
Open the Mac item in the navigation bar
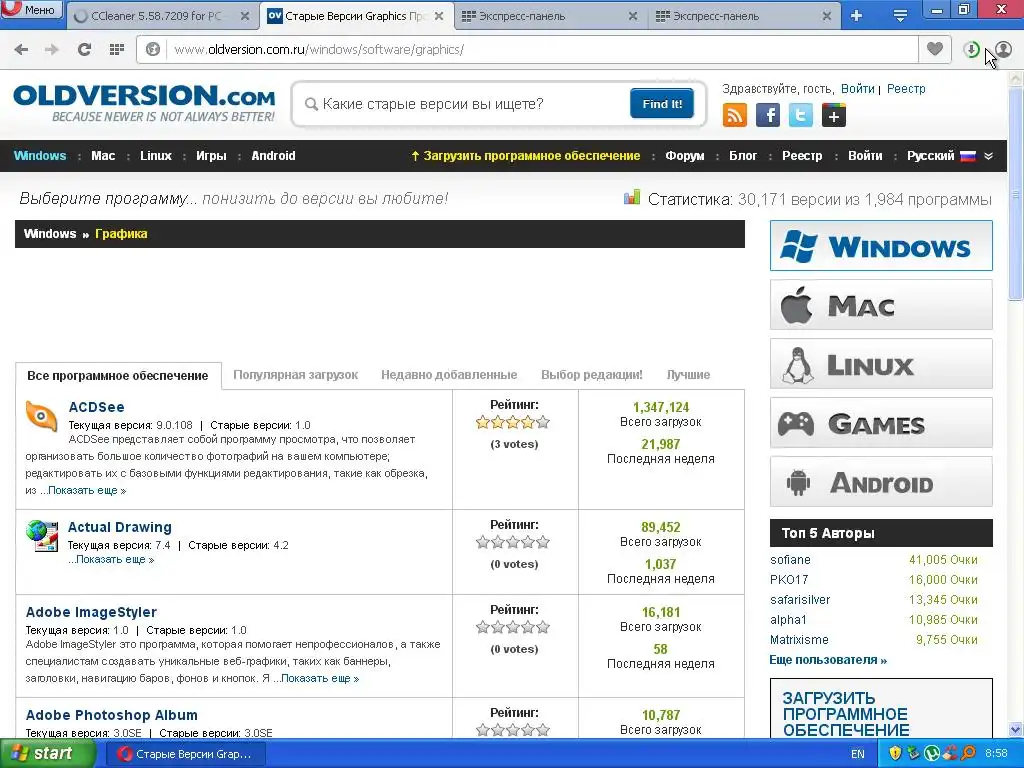(x=103, y=156)
